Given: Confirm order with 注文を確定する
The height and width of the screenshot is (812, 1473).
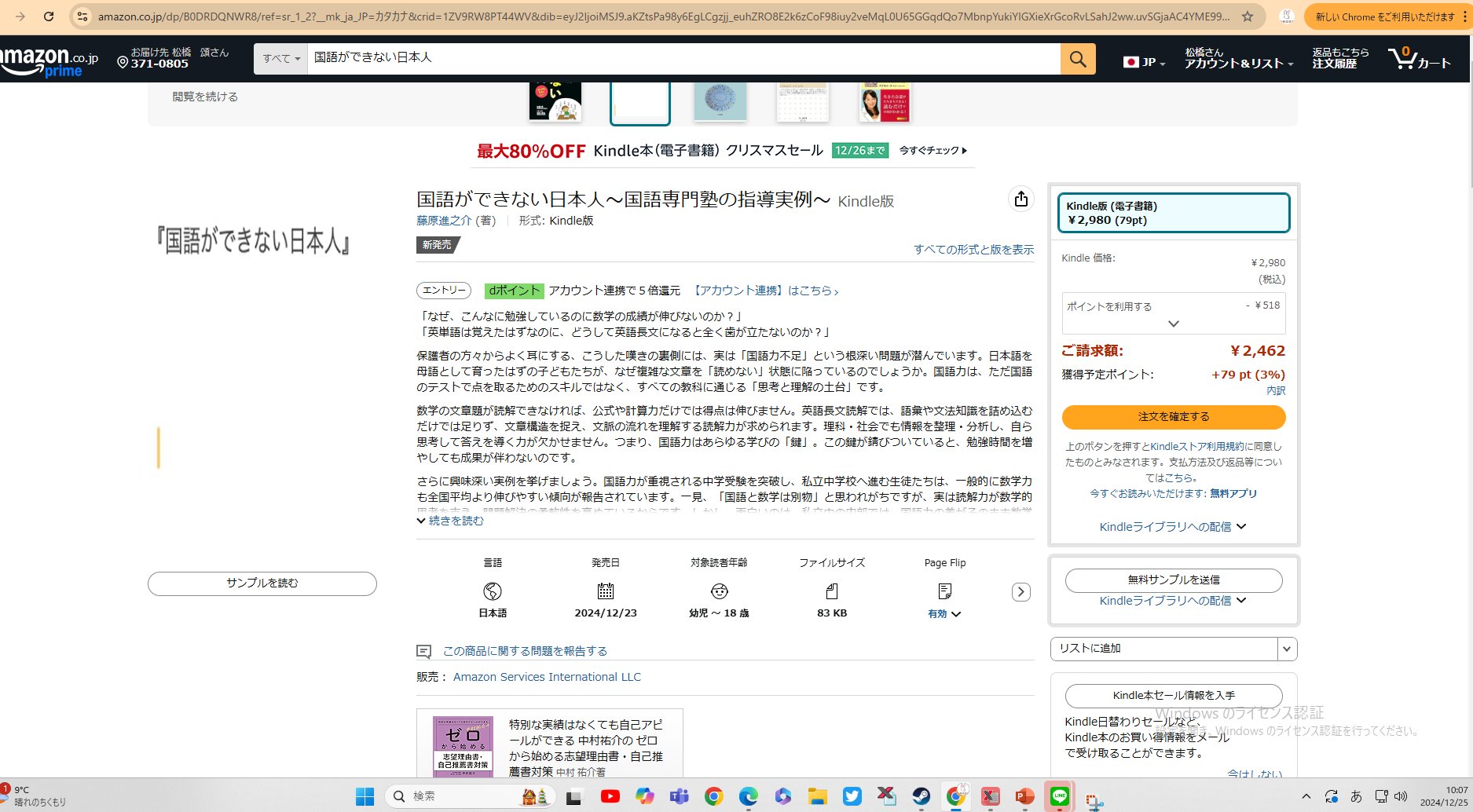Looking at the screenshot, I should pos(1173,417).
